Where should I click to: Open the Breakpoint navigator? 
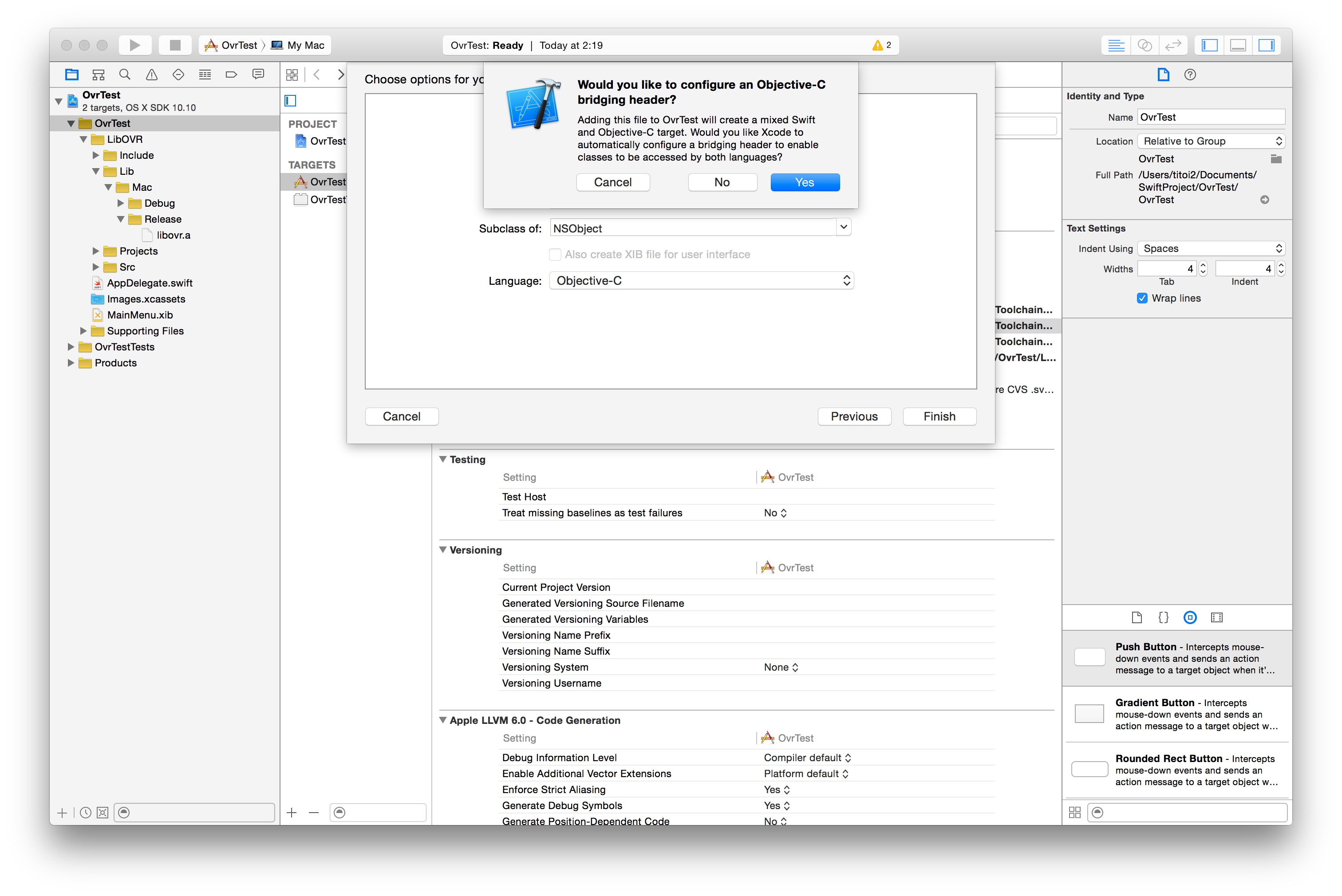232,74
